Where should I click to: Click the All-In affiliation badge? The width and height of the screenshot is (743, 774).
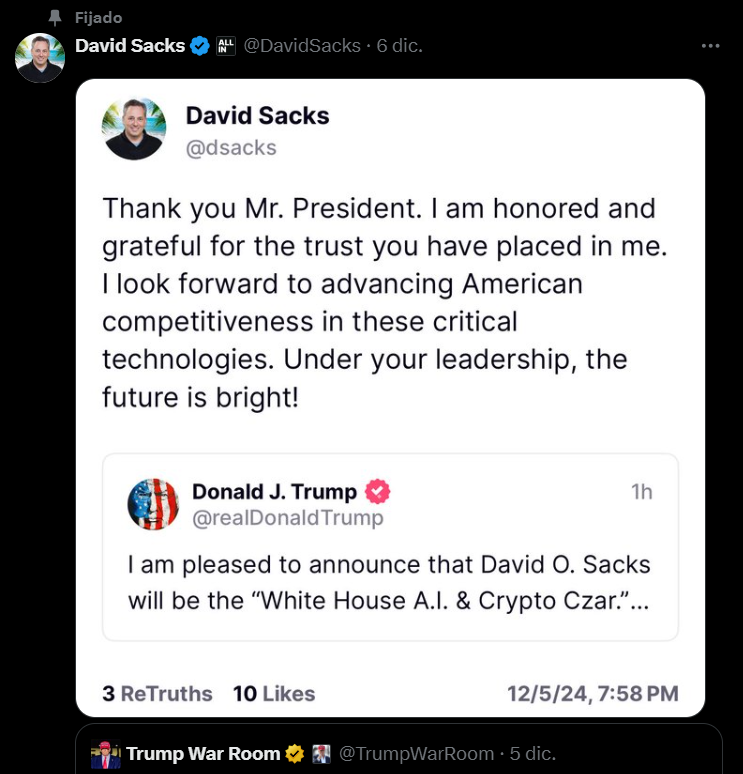pos(226,46)
